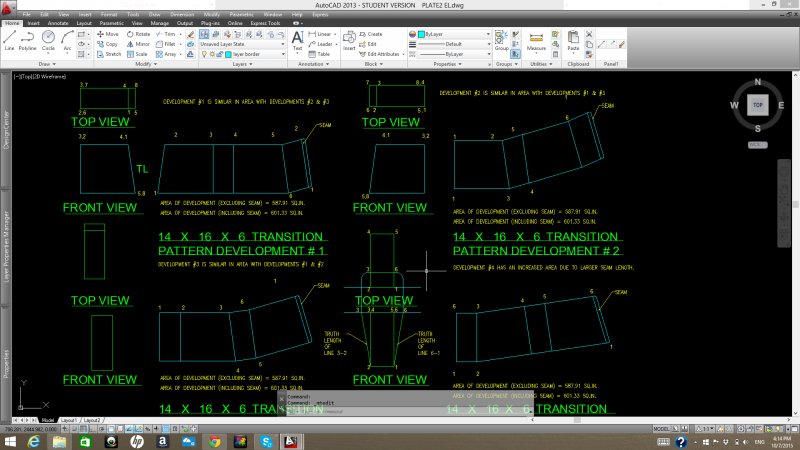Open Layer Properties manager icon

204,34
